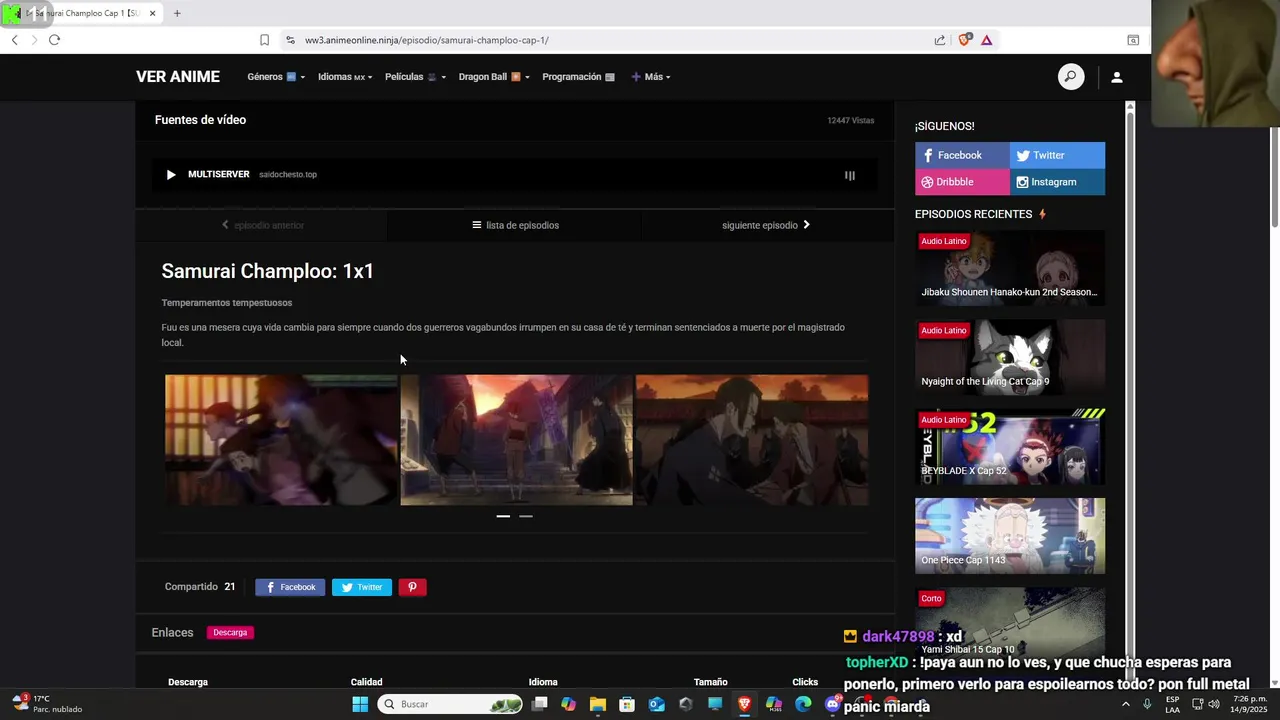
Task: Select second gallery carousel indicator
Action: 526,516
